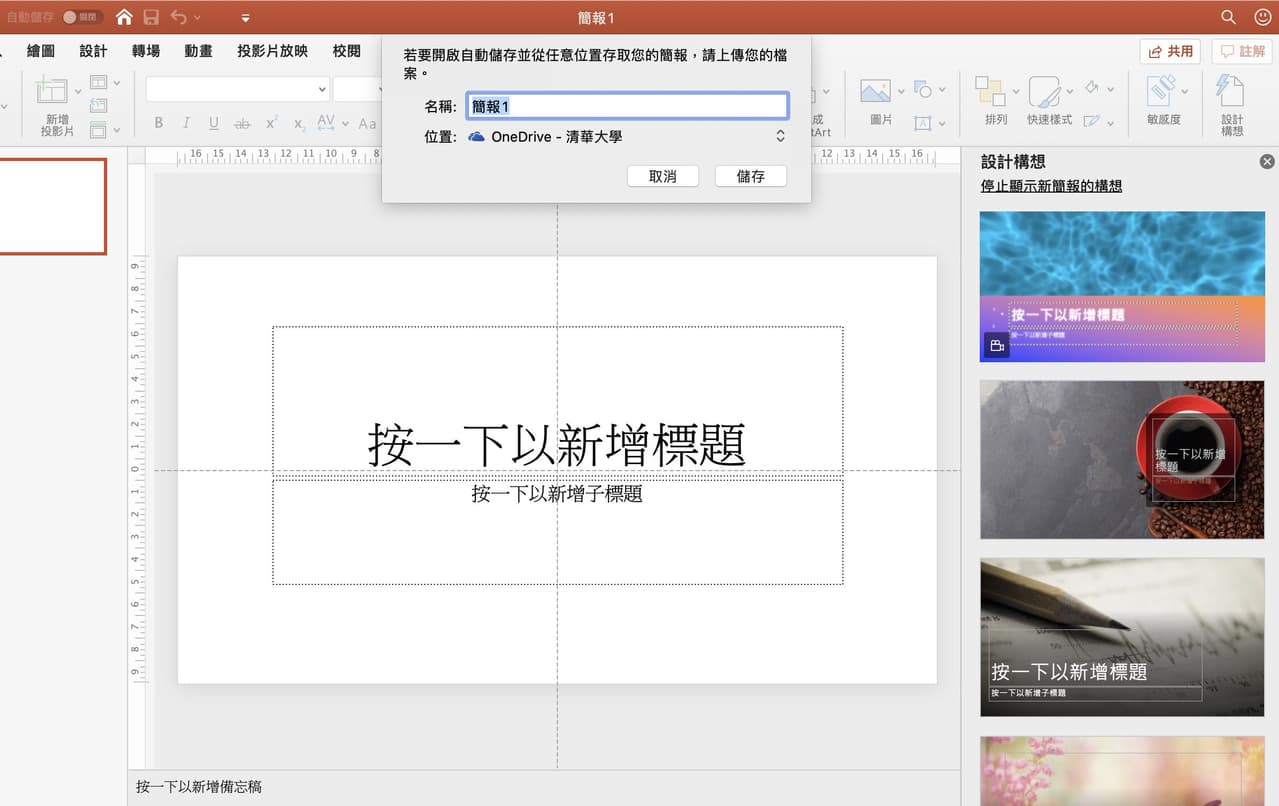Toggle Italic formatting

pyautogui.click(x=186, y=123)
